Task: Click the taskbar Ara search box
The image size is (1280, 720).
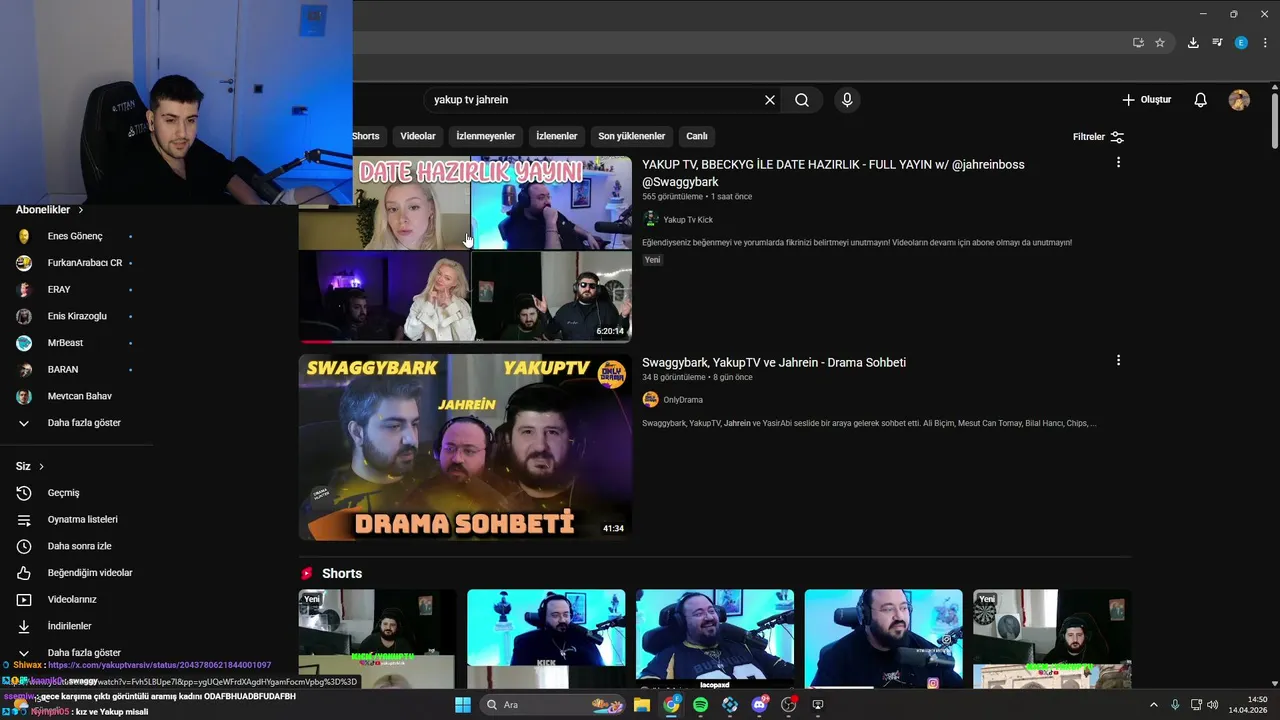Action: [554, 705]
